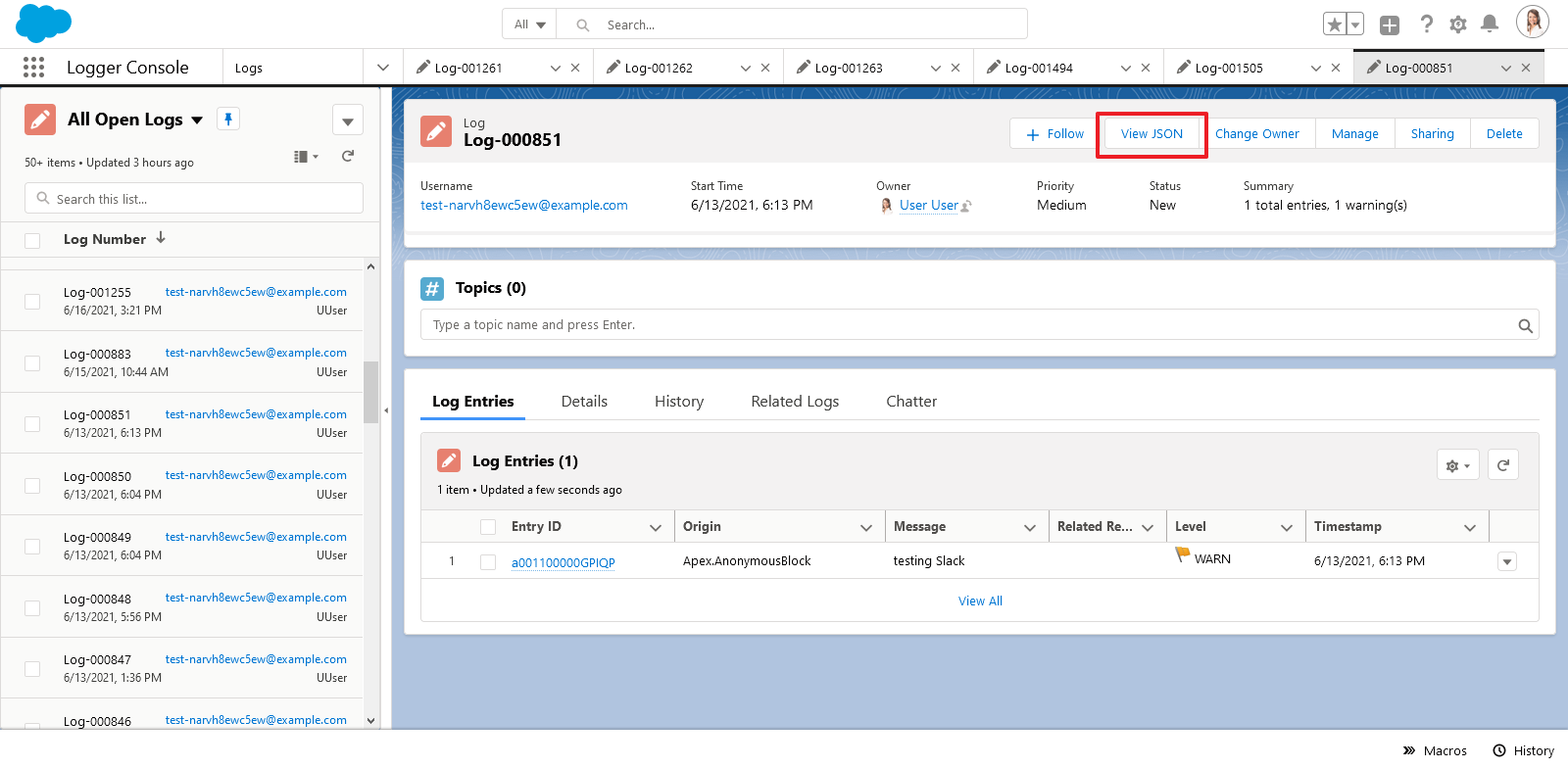Open list view controls dropdown button
Viewport: 1568px width, 769px height.
click(348, 120)
